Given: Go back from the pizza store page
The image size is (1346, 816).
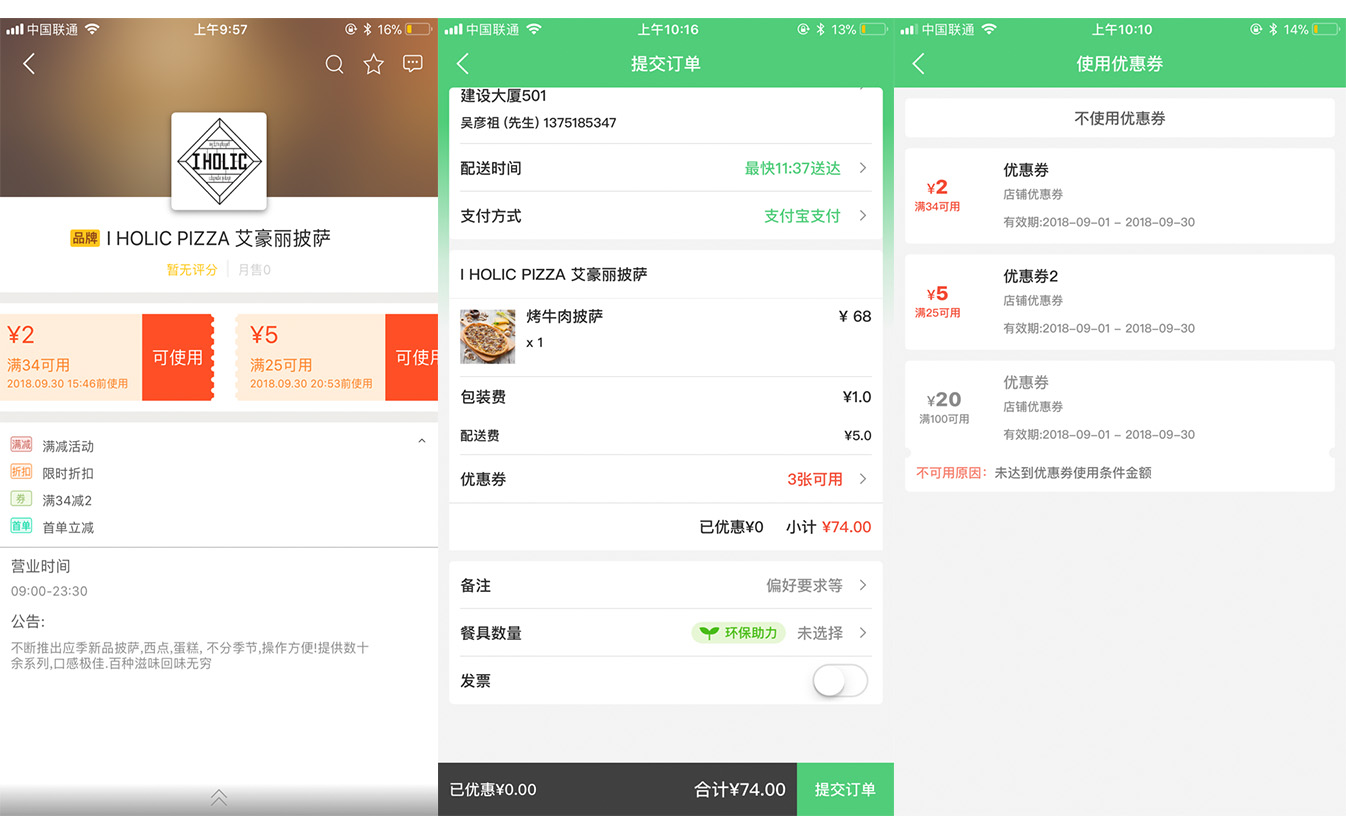Looking at the screenshot, I should click(x=29, y=64).
